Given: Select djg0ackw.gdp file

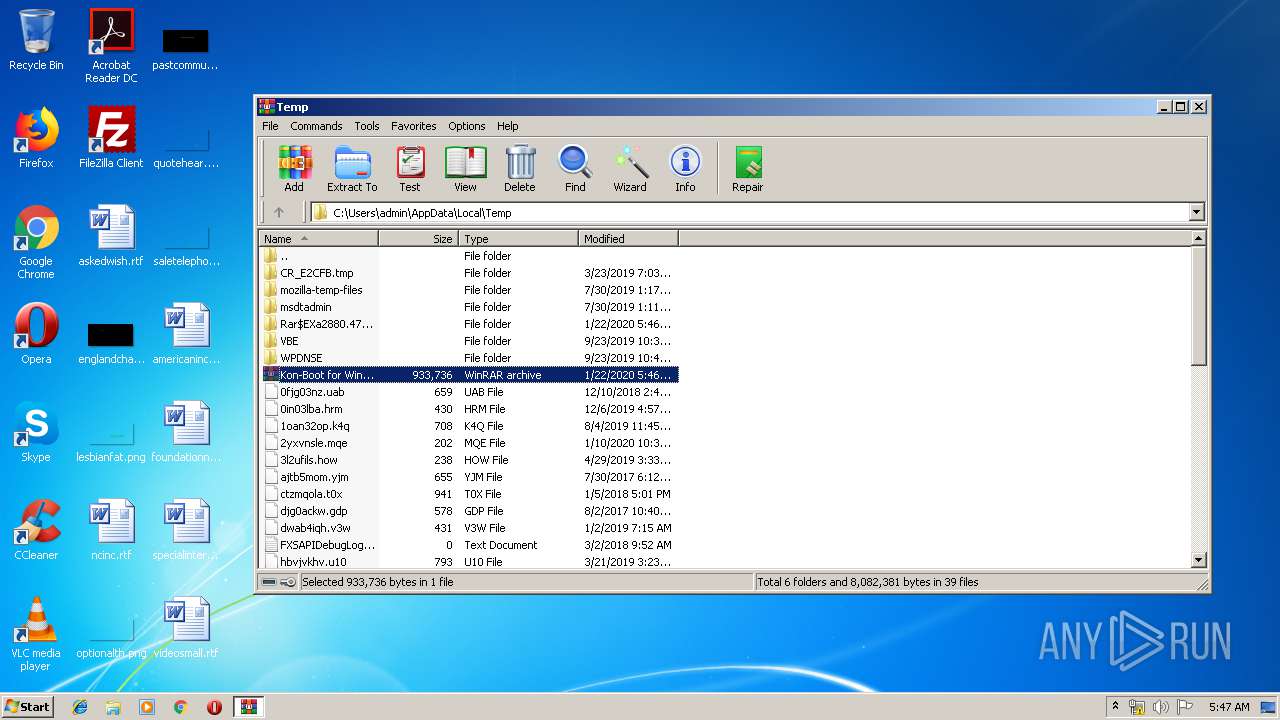Looking at the screenshot, I should (470, 511).
